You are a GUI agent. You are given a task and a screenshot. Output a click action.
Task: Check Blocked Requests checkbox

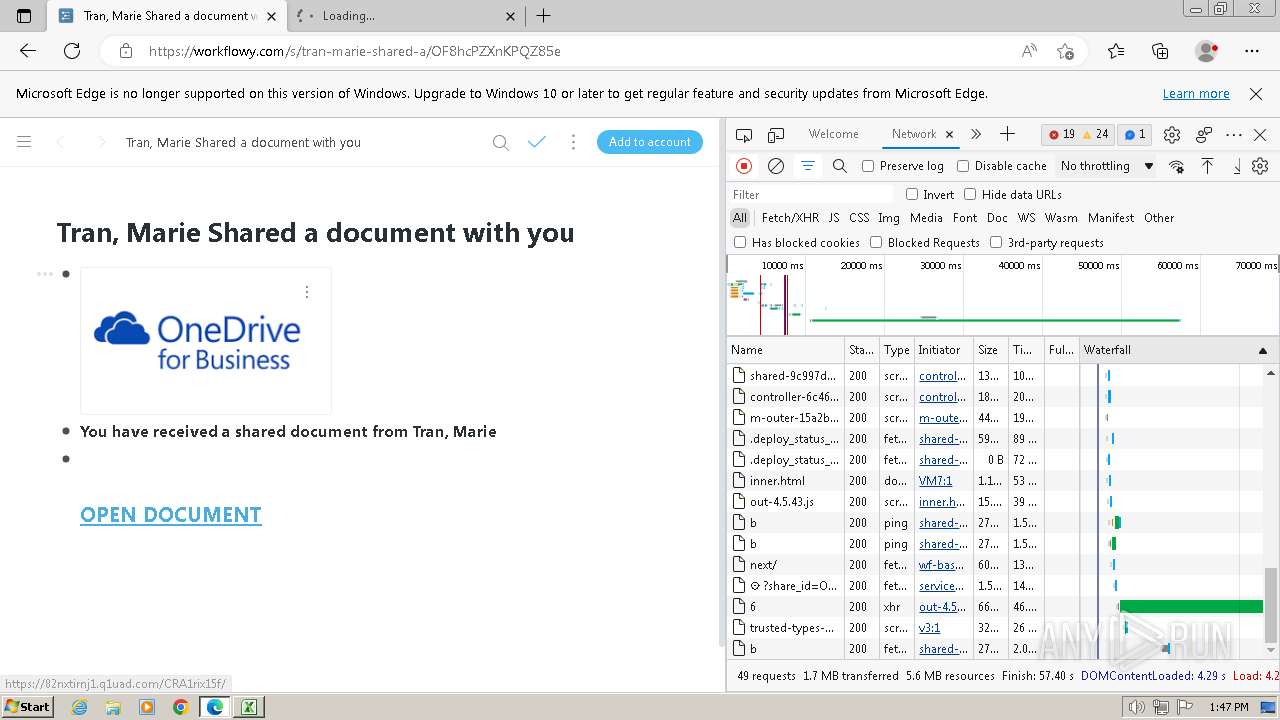point(876,242)
